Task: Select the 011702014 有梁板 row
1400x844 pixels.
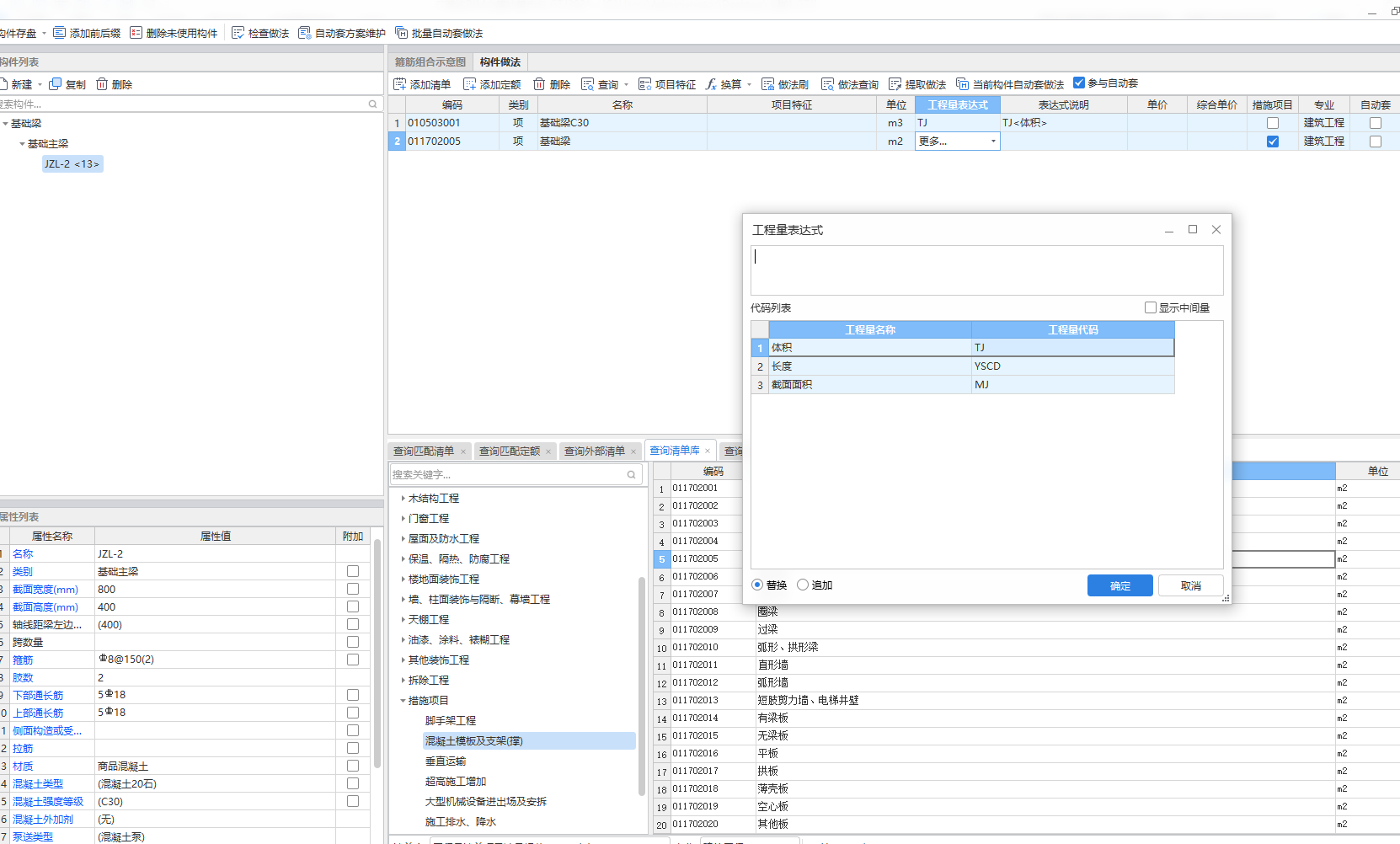Action: click(x=1026, y=718)
